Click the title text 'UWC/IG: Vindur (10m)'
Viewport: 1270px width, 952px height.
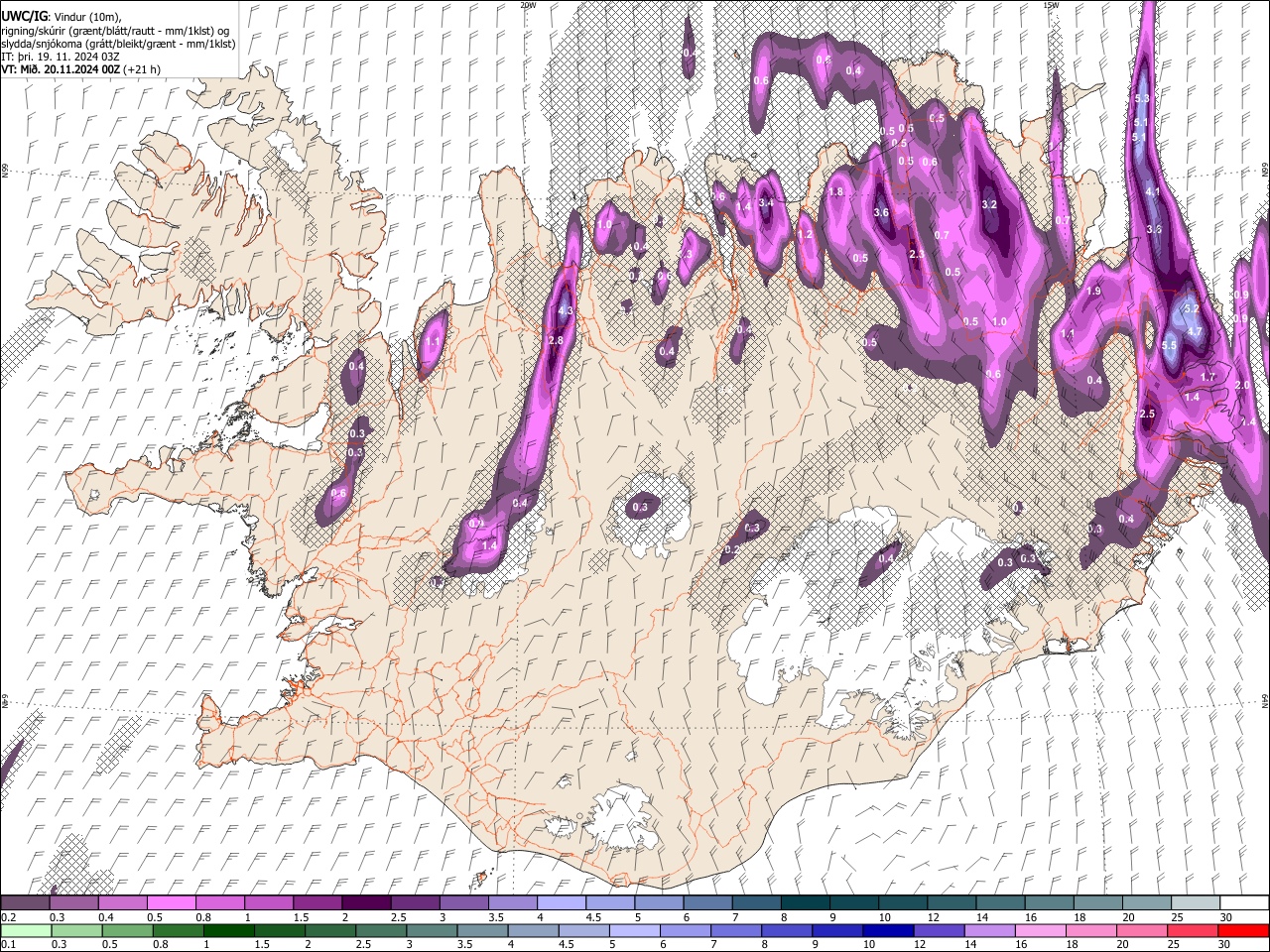tap(62, 16)
